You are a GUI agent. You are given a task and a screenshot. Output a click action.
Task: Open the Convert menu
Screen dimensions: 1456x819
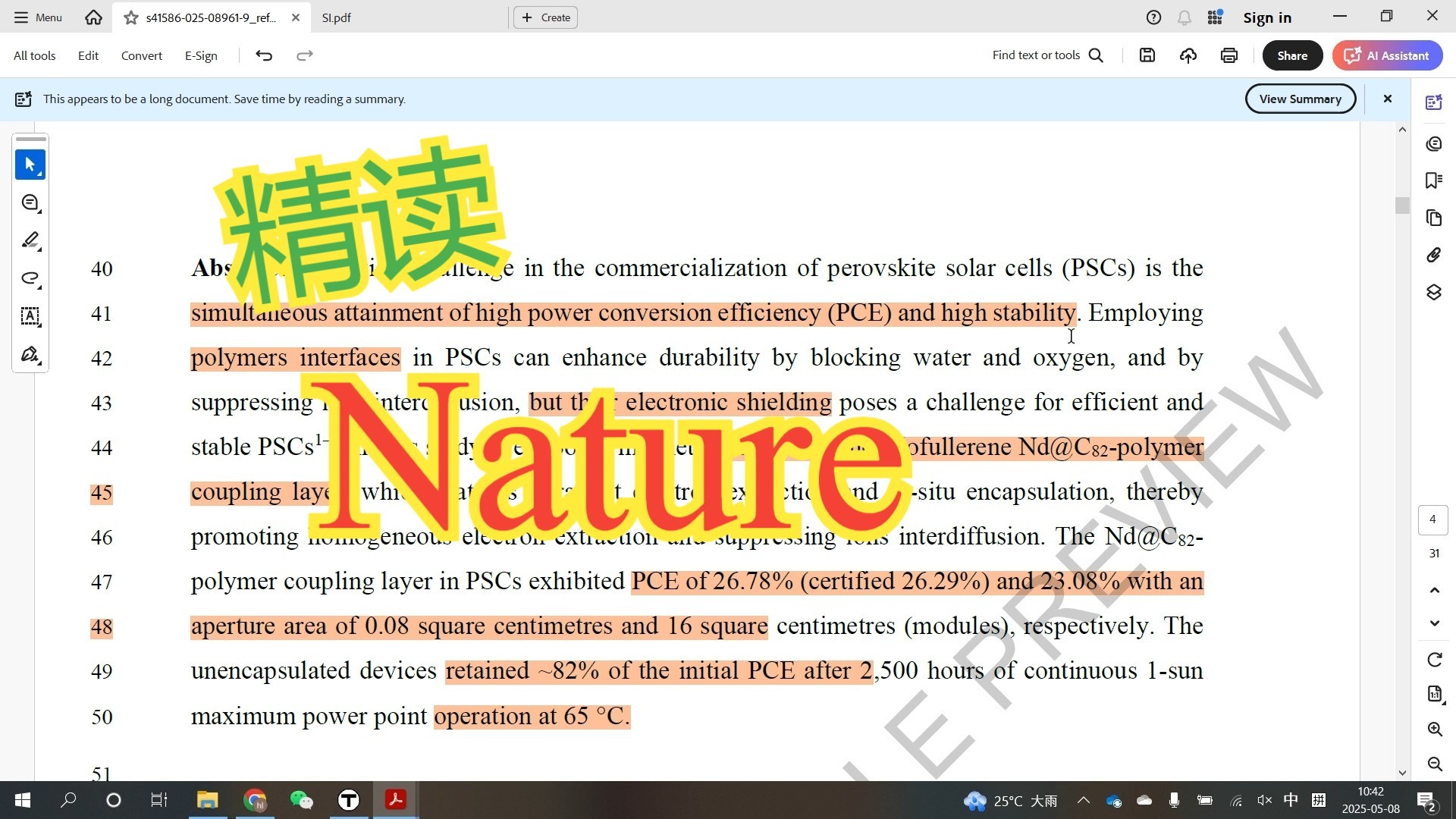pyautogui.click(x=141, y=55)
